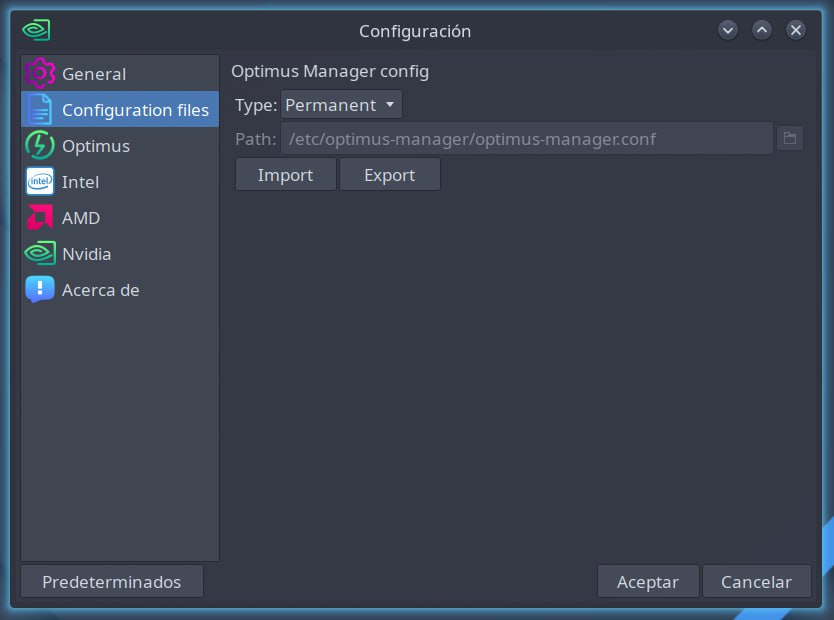This screenshot has height=620, width=834.
Task: Click the Optimus Manager config heading
Action: pyautogui.click(x=330, y=71)
